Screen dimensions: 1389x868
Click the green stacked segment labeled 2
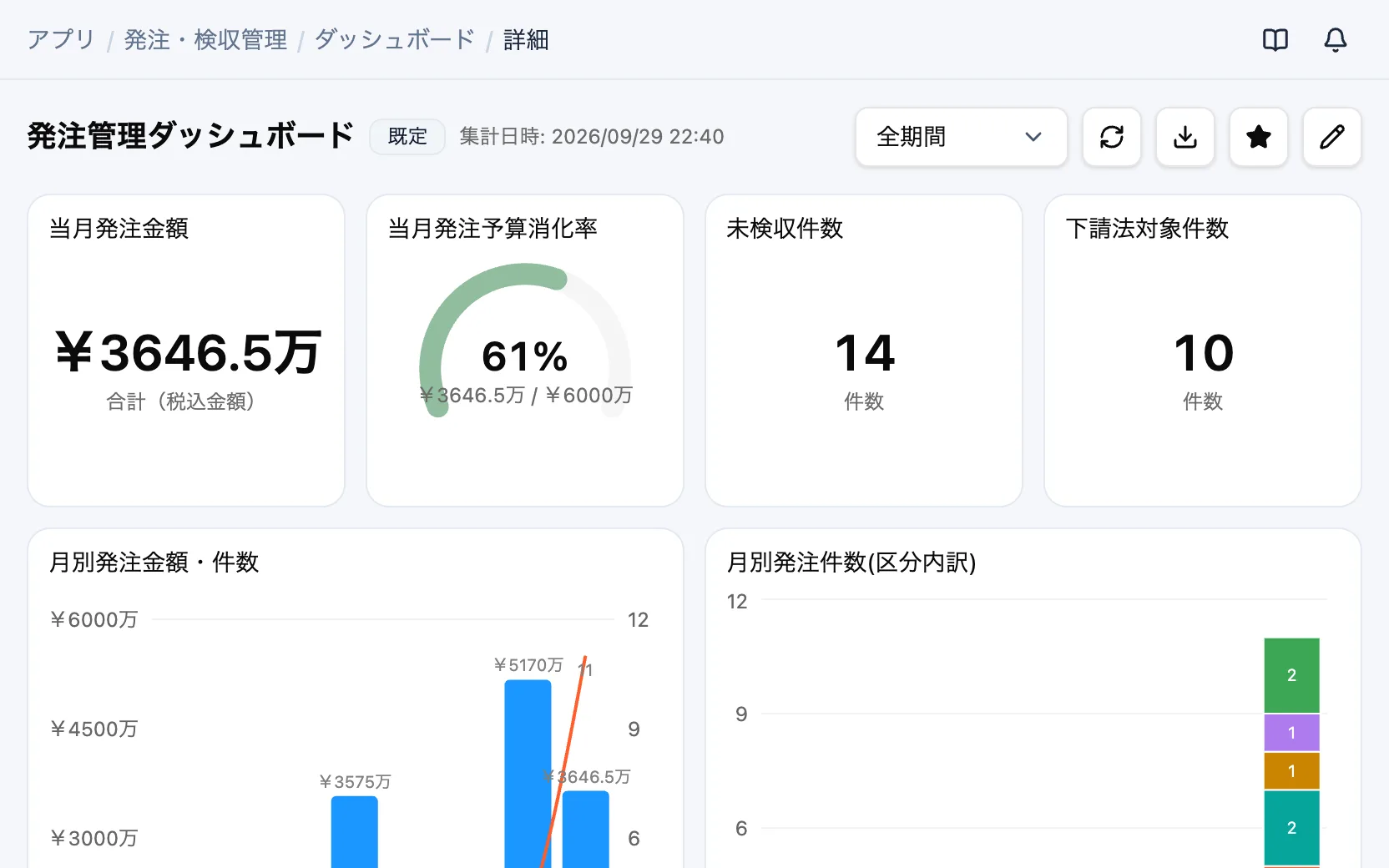coord(1291,675)
